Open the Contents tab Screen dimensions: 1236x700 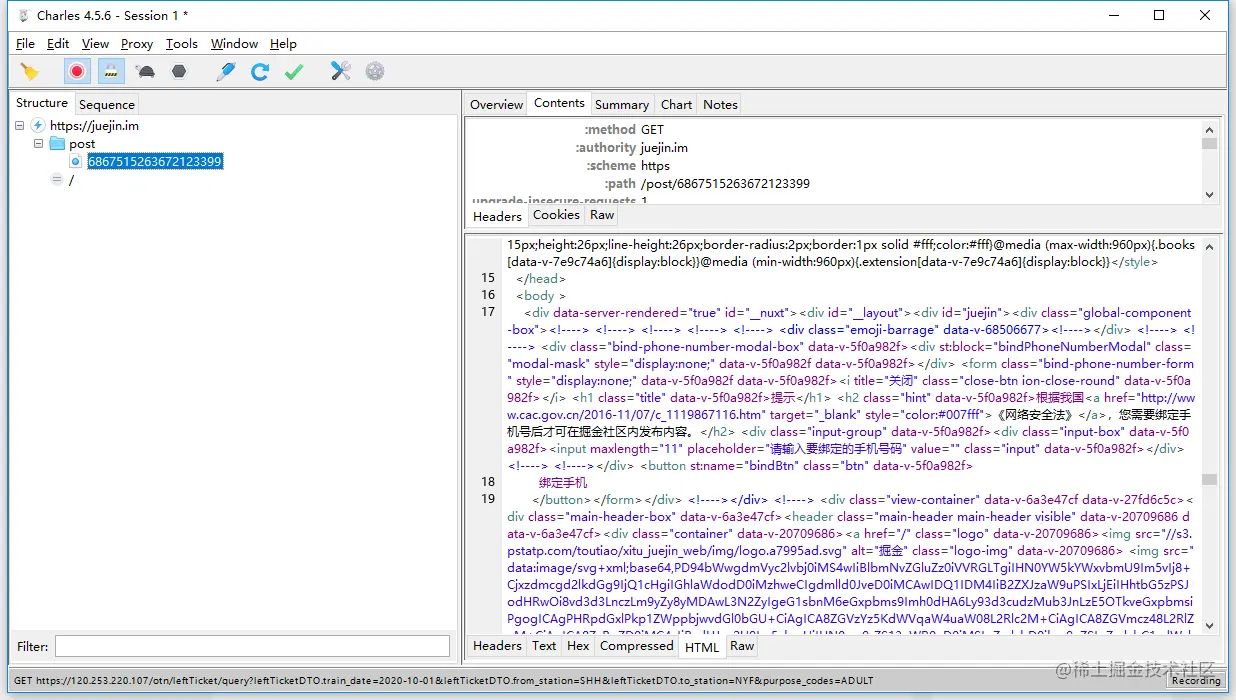tap(559, 103)
